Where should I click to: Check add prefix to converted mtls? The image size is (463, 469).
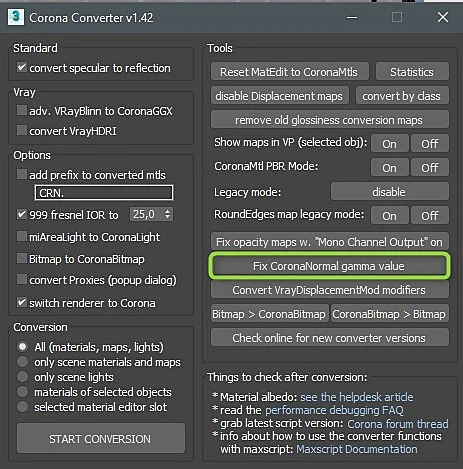[x=22, y=174]
